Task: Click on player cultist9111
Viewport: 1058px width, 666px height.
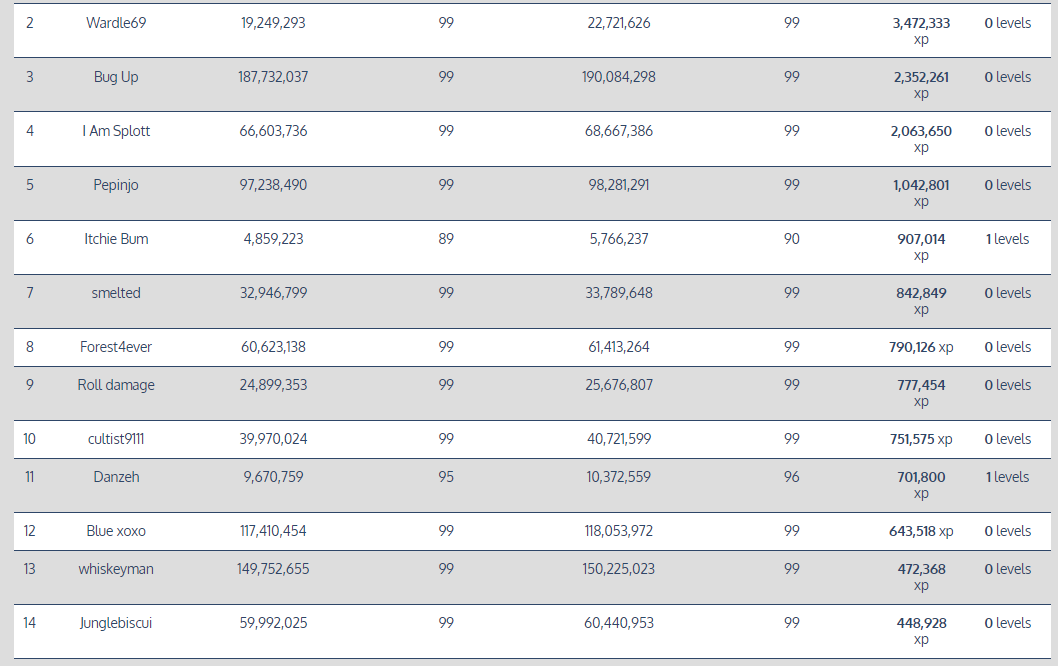Action: pos(116,439)
